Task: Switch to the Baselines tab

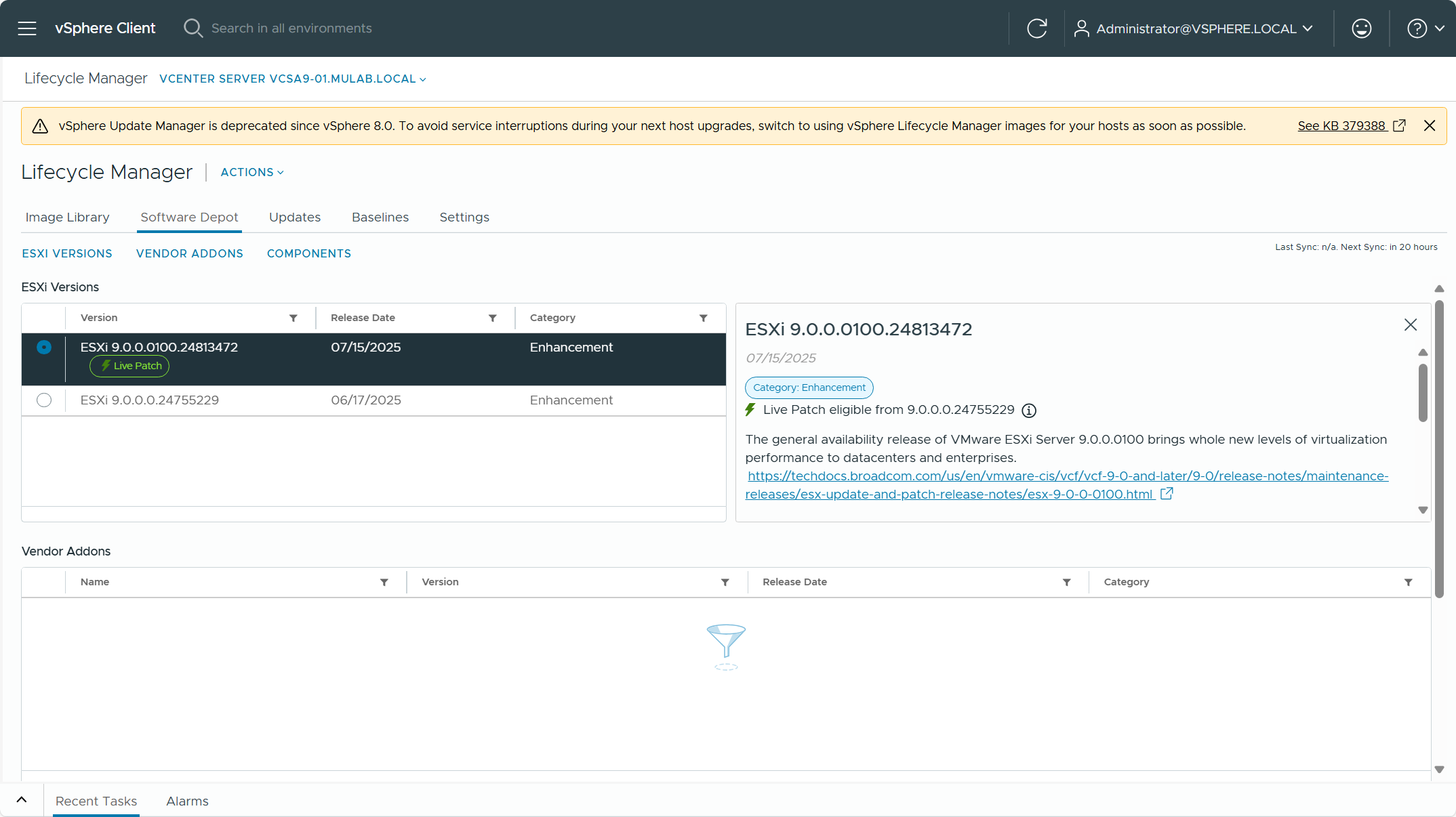Action: coord(380,217)
